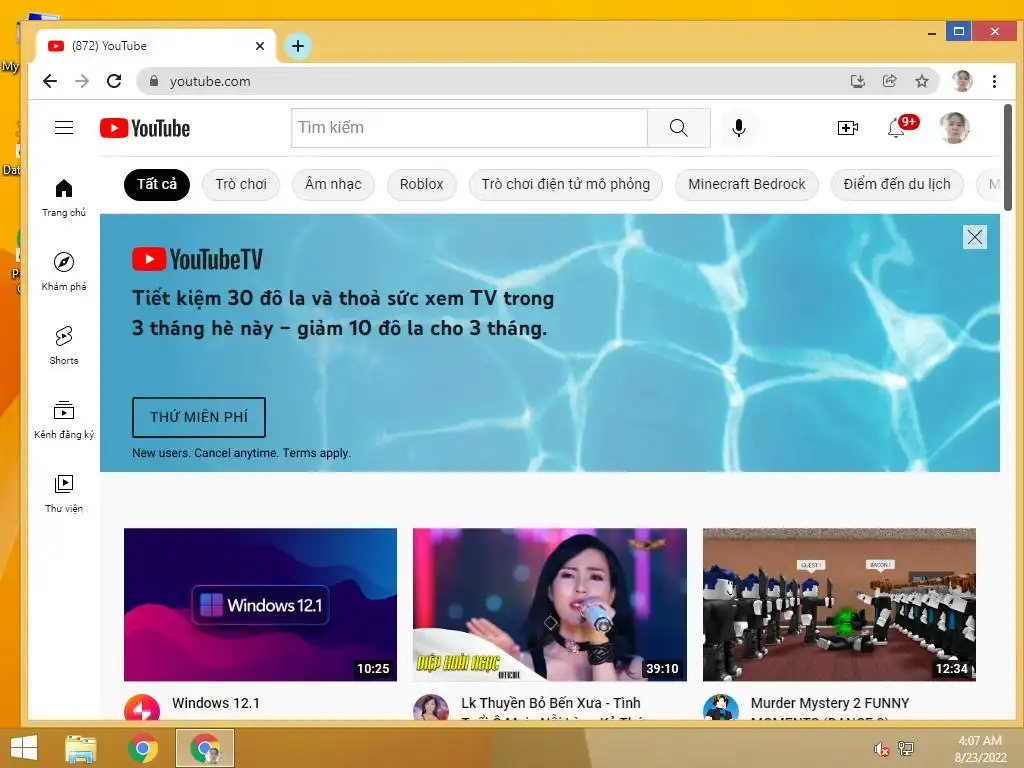Focus the Tìm kiếm search field
Viewport: 1024px width, 768px height.
469,128
